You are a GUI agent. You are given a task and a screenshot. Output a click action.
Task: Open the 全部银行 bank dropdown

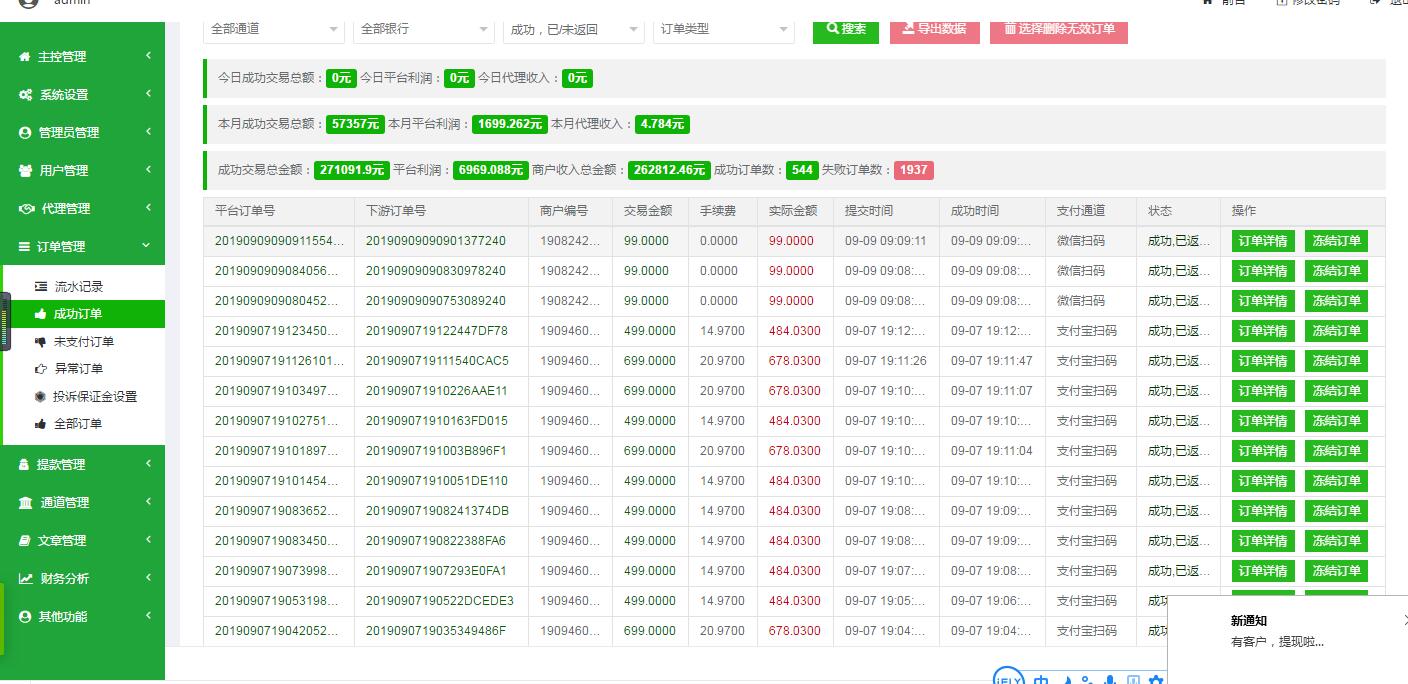424,29
